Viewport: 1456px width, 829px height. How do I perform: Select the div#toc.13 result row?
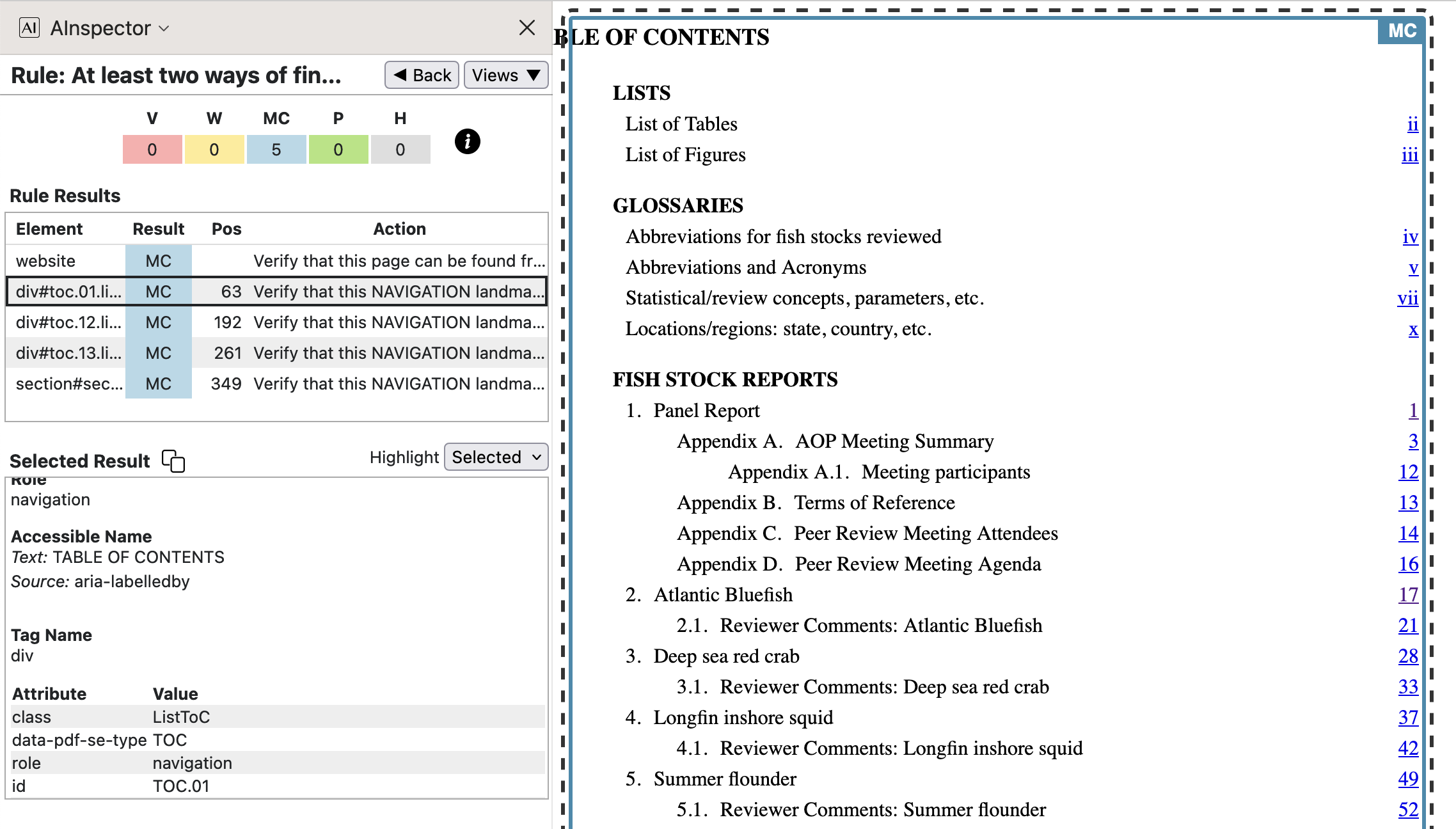point(276,353)
